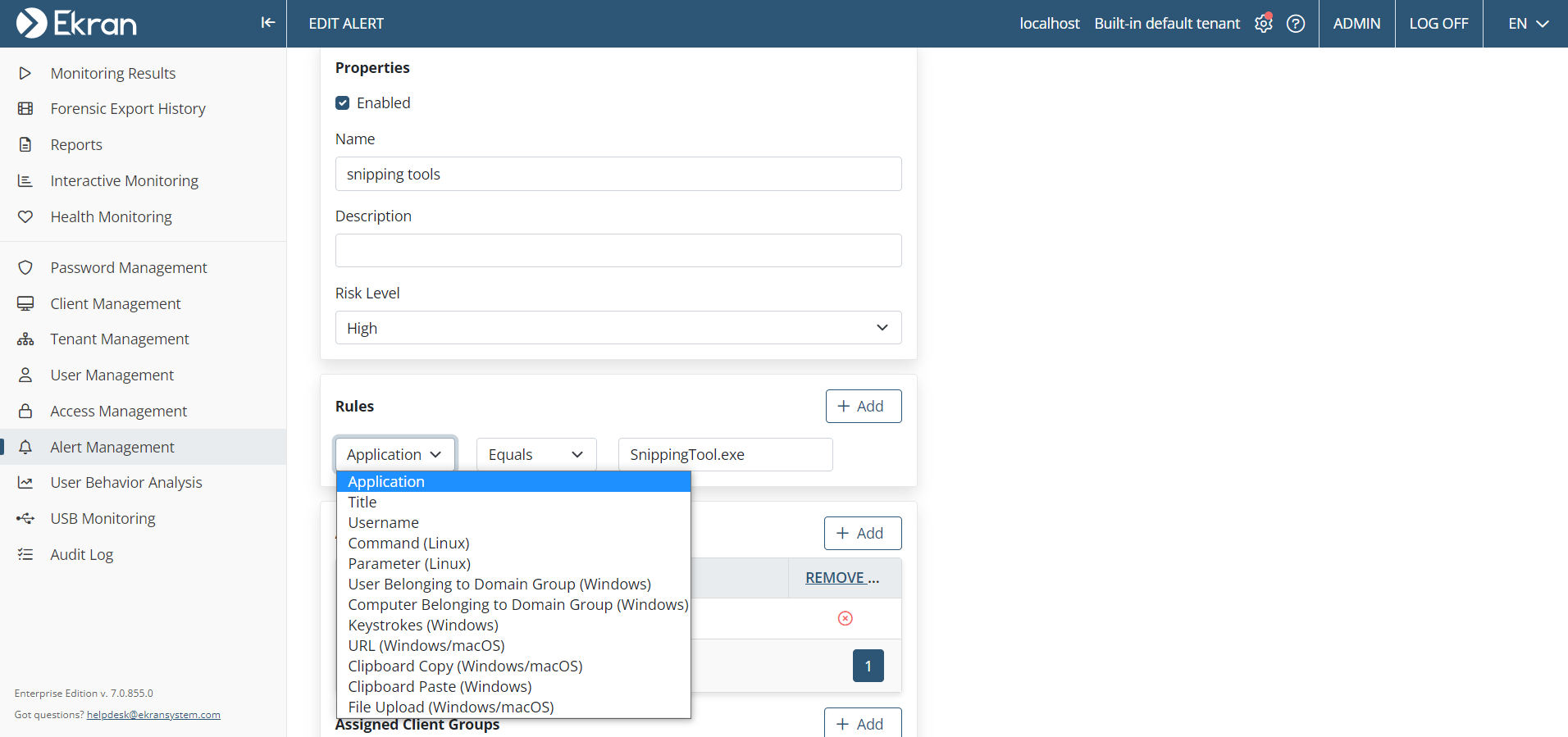Remove the assigned item via red X icon
This screenshot has height=737, width=1568.
coord(846,618)
